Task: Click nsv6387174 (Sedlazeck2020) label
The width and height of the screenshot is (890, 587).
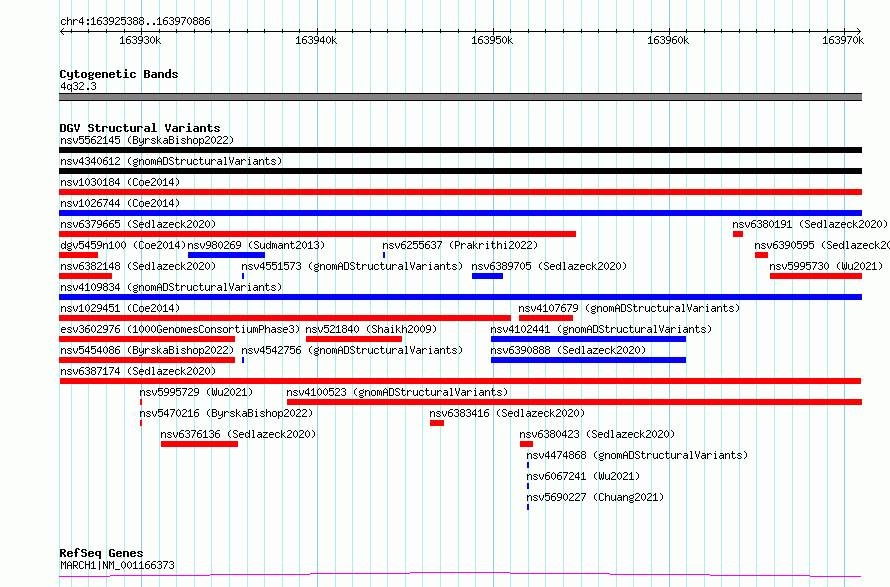Action: coord(138,371)
